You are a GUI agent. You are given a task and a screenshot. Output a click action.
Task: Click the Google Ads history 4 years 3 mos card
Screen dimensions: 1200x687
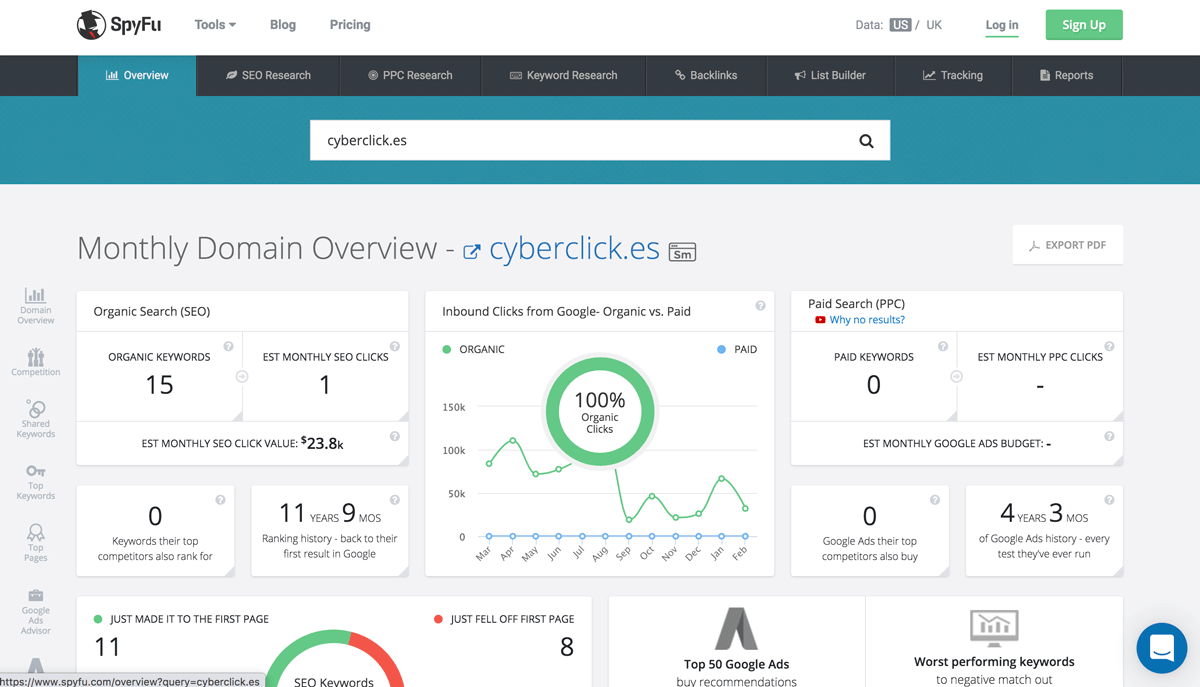(1044, 531)
